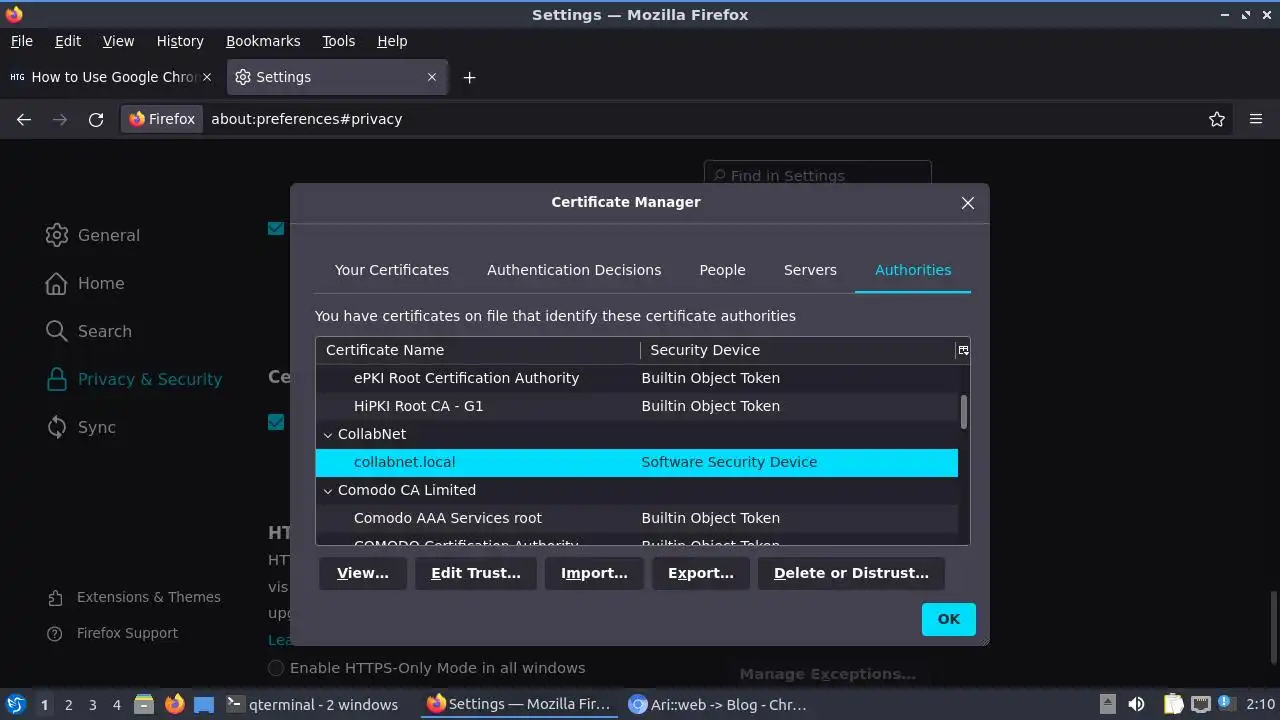This screenshot has width=1280, height=720.
Task: Open the qterminal taskbar entry
Action: coord(312,705)
